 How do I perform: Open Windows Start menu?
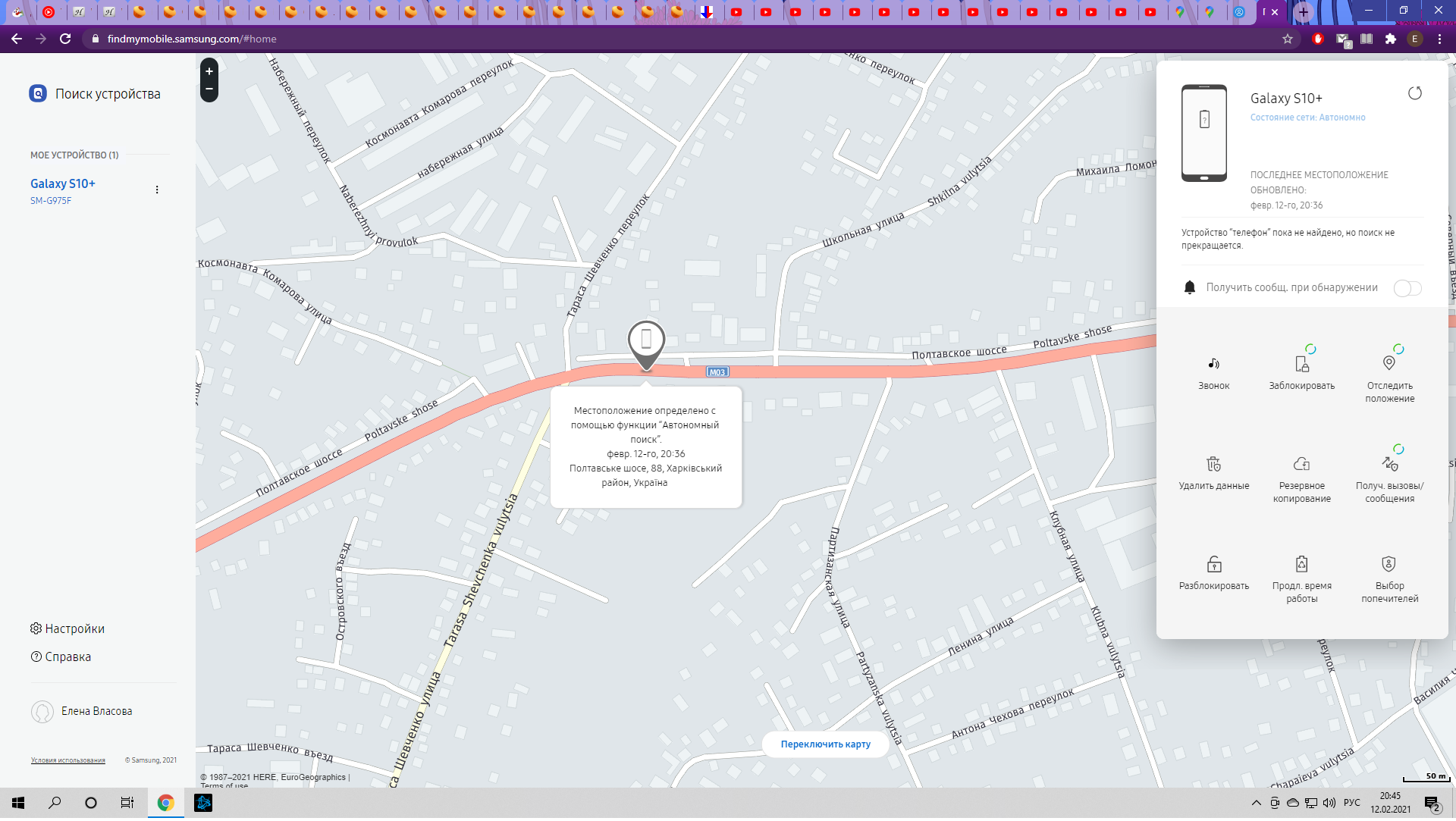pos(18,803)
